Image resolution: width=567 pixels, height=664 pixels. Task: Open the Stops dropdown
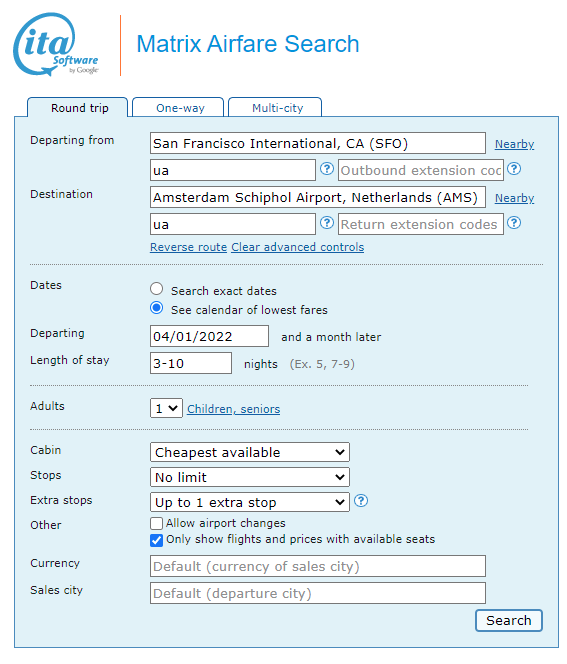pos(250,477)
